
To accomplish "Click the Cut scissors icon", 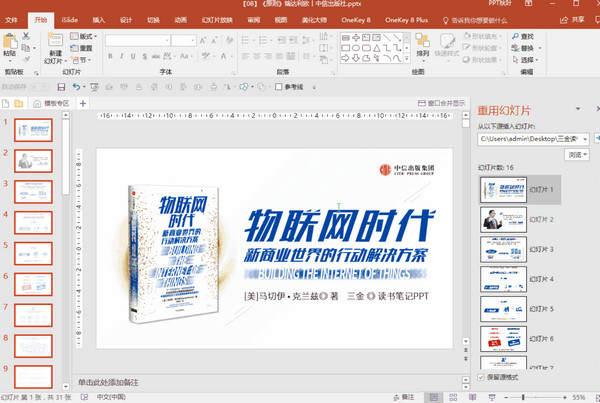I will pyautogui.click(x=26, y=36).
